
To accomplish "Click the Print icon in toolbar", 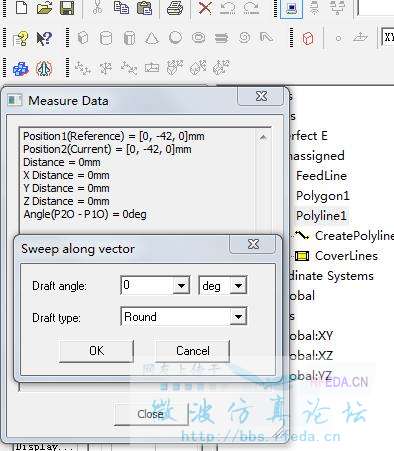I will pos(175,8).
